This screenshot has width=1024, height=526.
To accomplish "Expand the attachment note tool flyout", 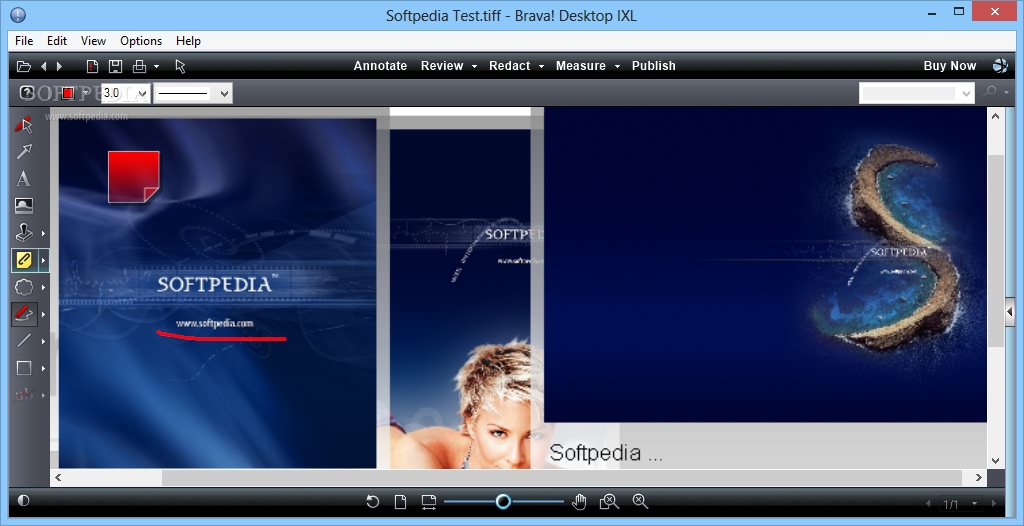I will click(44, 260).
